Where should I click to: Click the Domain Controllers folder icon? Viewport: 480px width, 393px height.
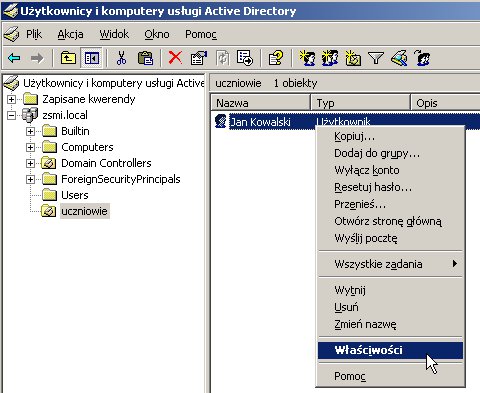(49, 163)
